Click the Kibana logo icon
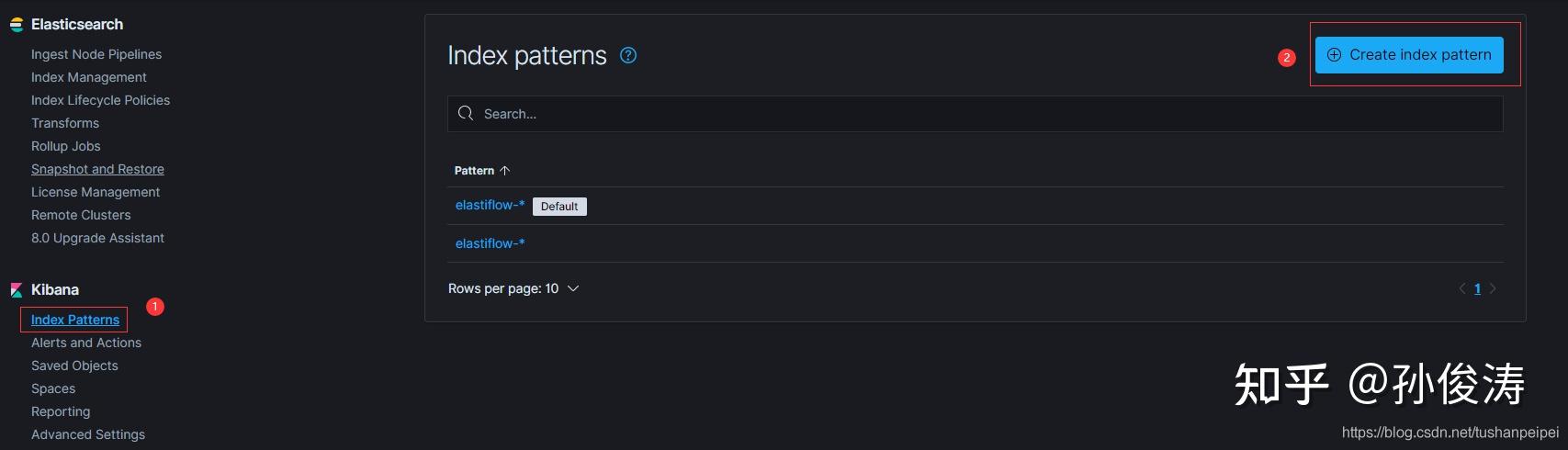Image resolution: width=1568 pixels, height=450 pixels. point(16,290)
